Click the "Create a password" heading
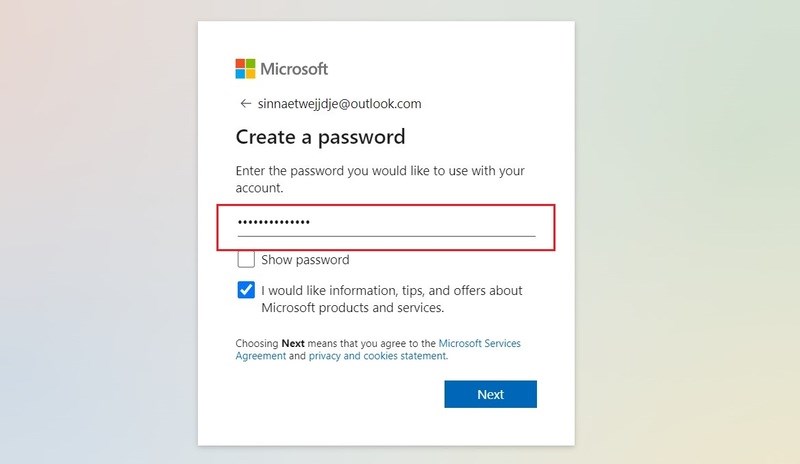 pos(320,136)
